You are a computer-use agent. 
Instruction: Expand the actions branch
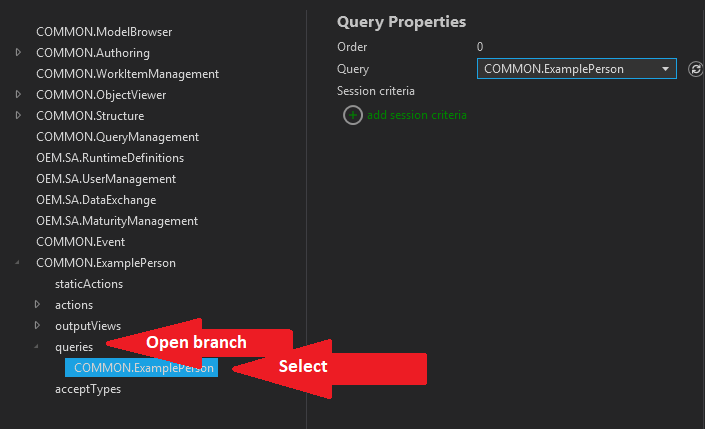click(37, 304)
